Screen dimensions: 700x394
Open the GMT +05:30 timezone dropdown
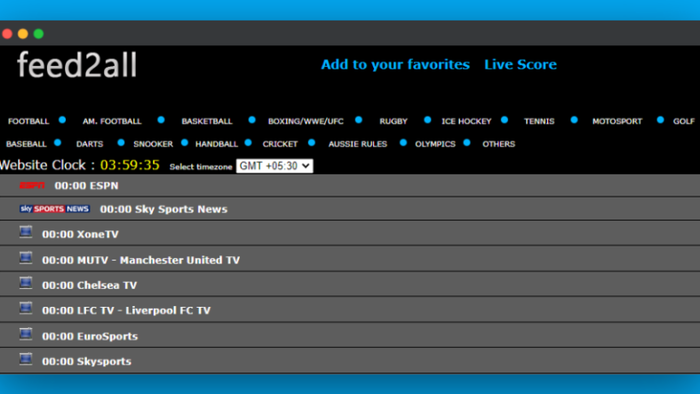coord(275,166)
